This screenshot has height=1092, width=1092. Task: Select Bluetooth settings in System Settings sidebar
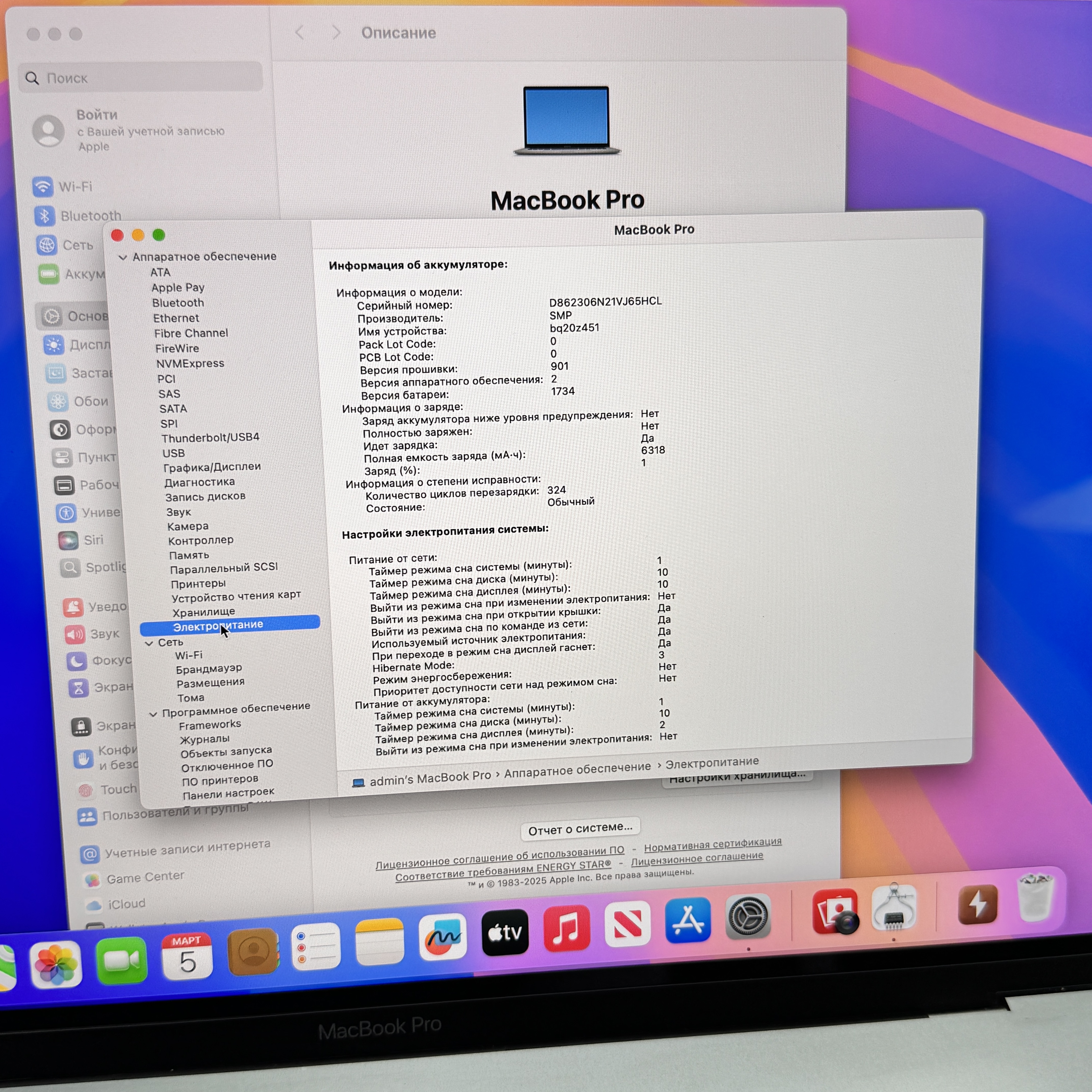(90, 215)
